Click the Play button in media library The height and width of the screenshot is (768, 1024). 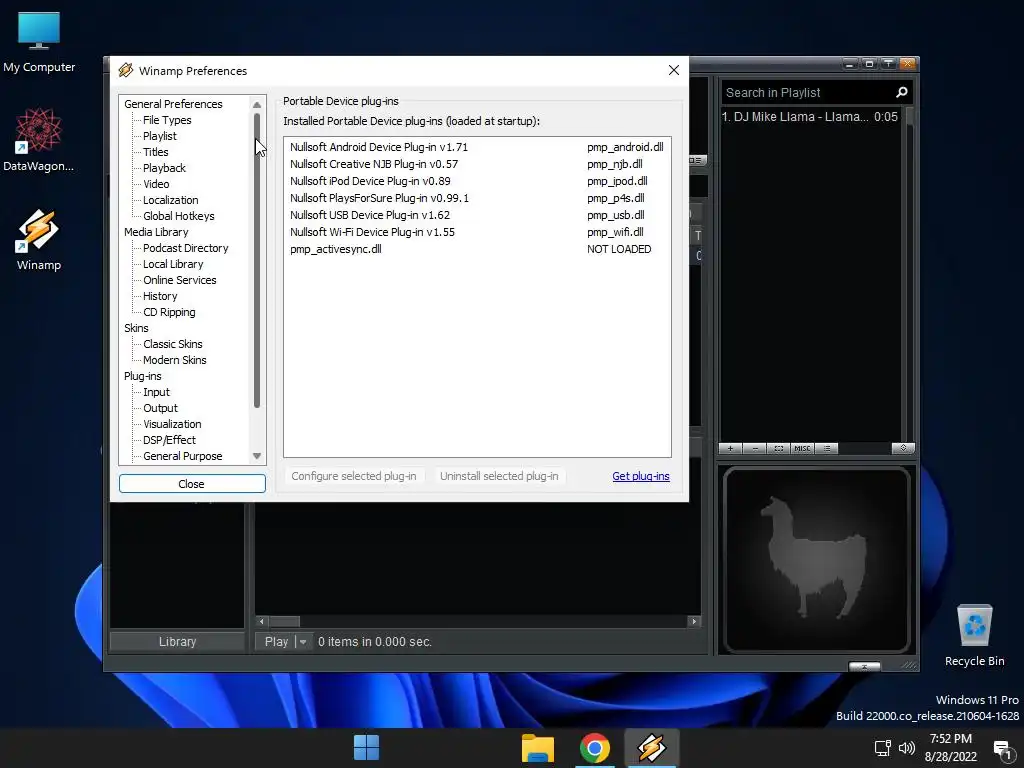[276, 642]
